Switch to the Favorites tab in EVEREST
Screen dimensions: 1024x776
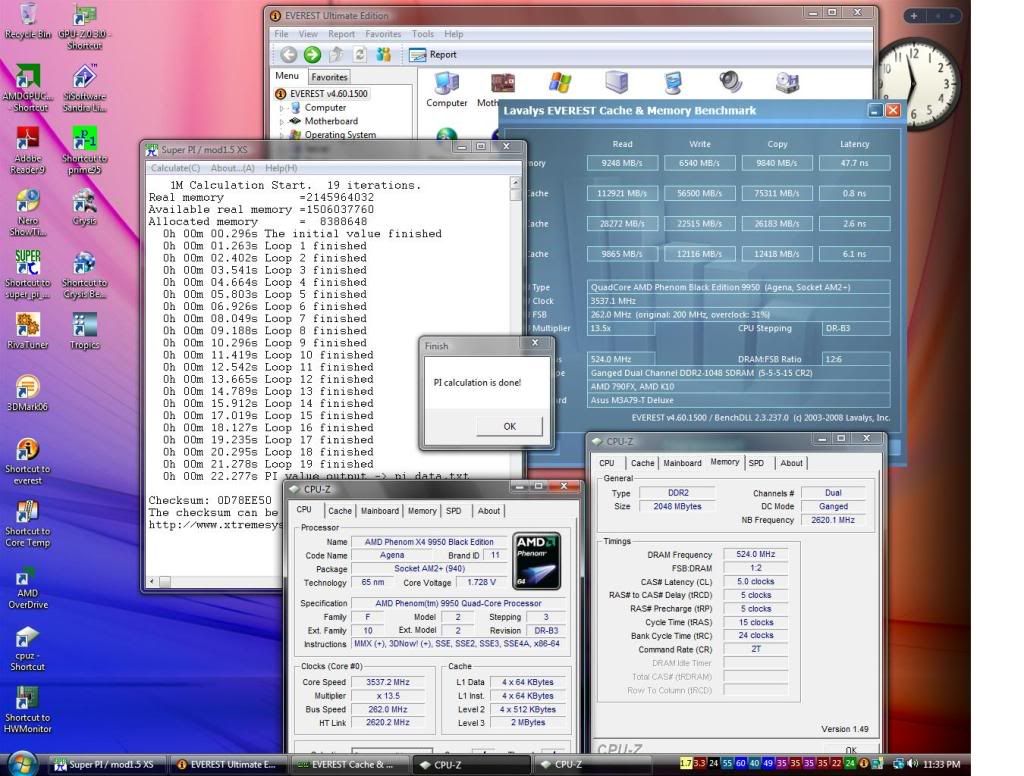click(329, 77)
